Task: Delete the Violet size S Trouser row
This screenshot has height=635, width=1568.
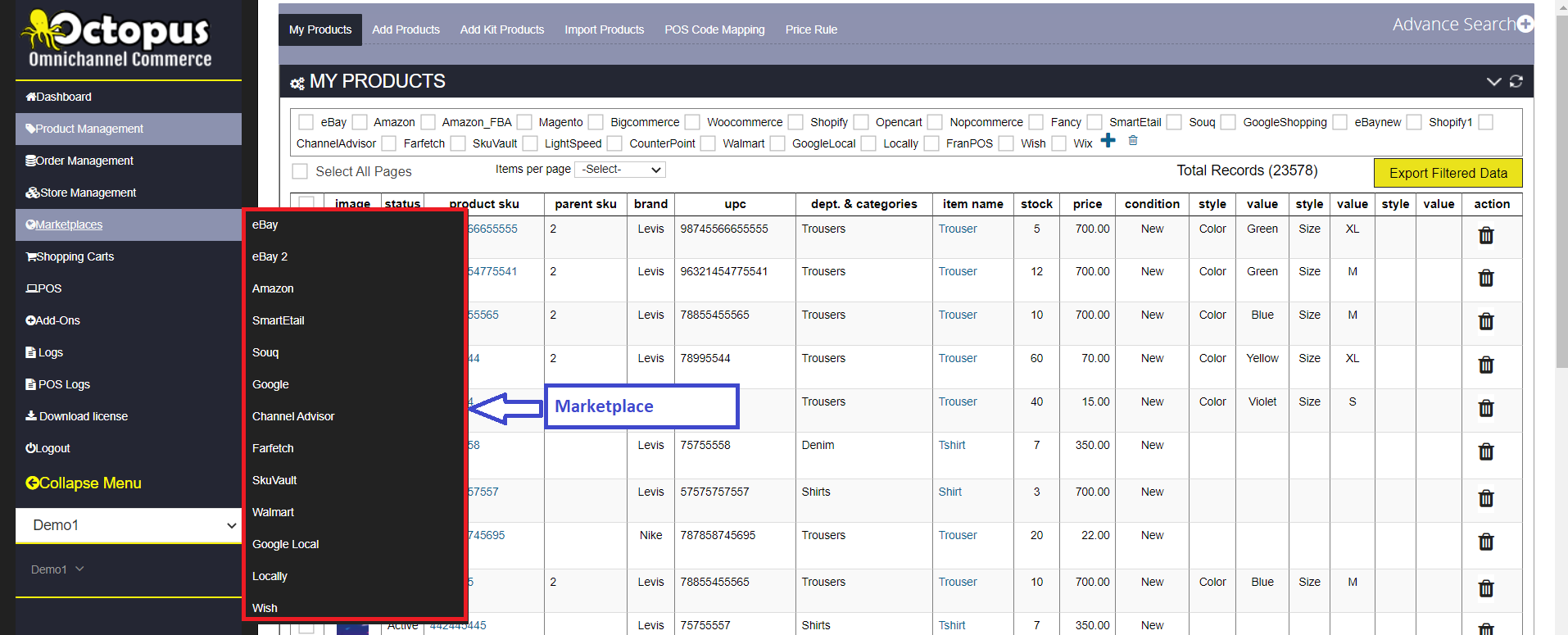Action: tap(1485, 409)
